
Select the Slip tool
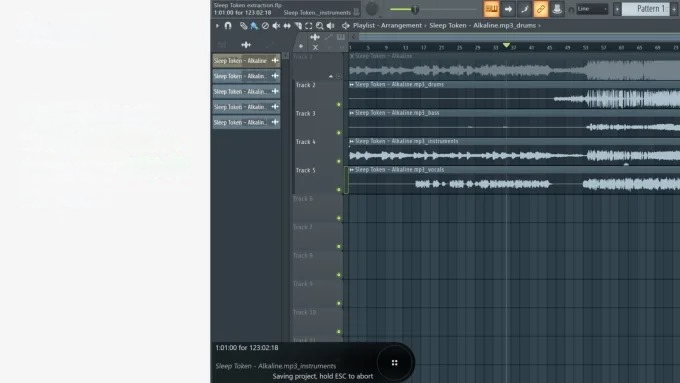point(287,26)
